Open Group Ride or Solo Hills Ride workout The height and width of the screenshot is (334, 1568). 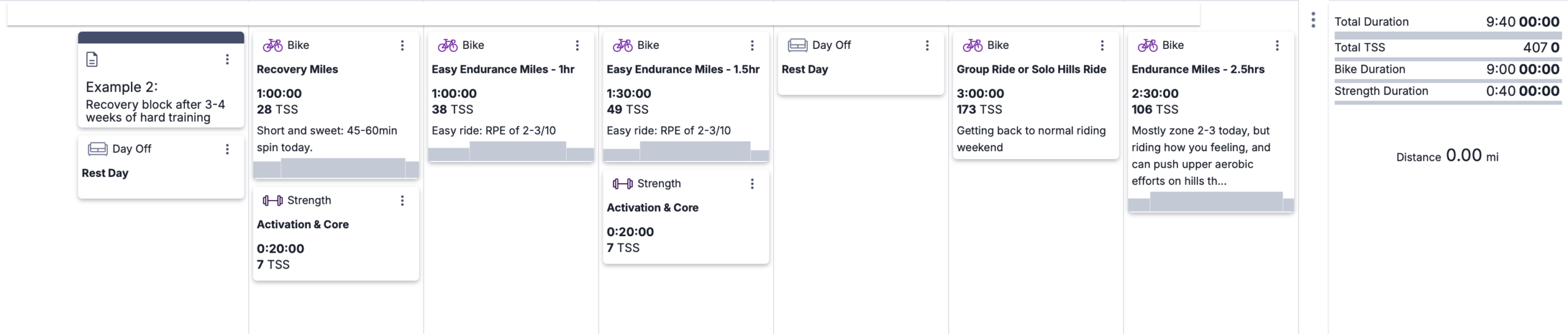coord(1031,69)
